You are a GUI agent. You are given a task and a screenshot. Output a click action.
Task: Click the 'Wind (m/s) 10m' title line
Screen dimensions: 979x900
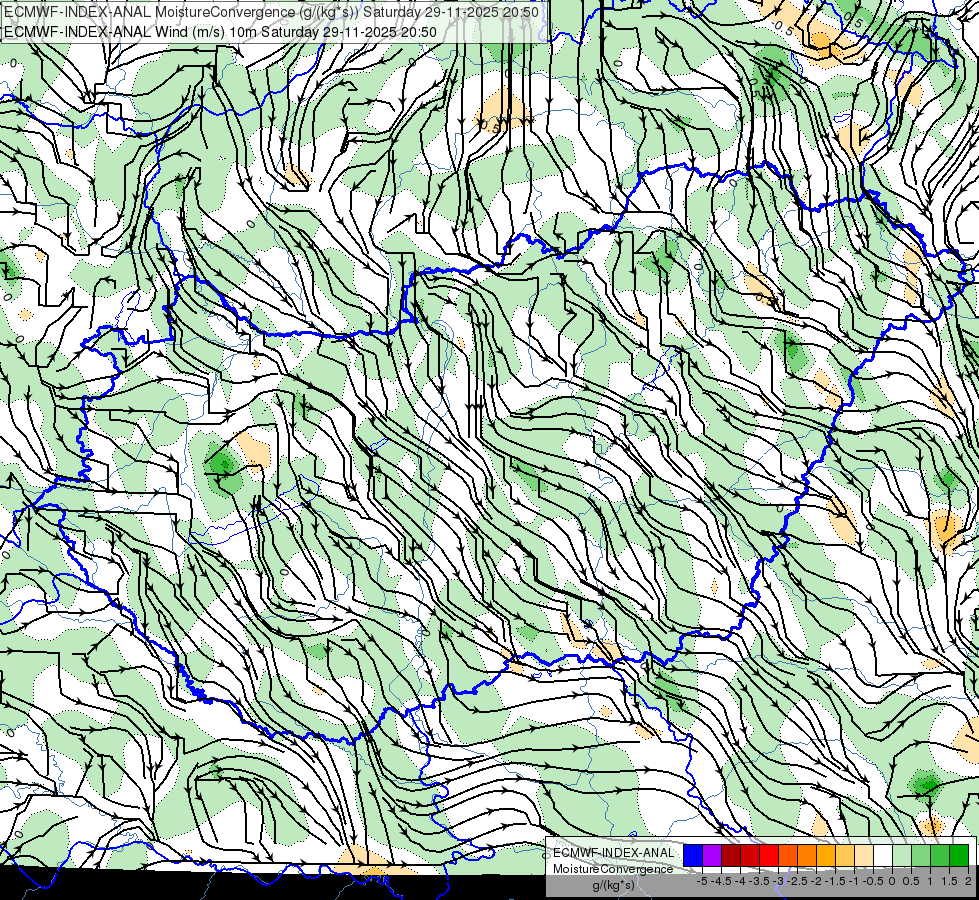[220, 32]
